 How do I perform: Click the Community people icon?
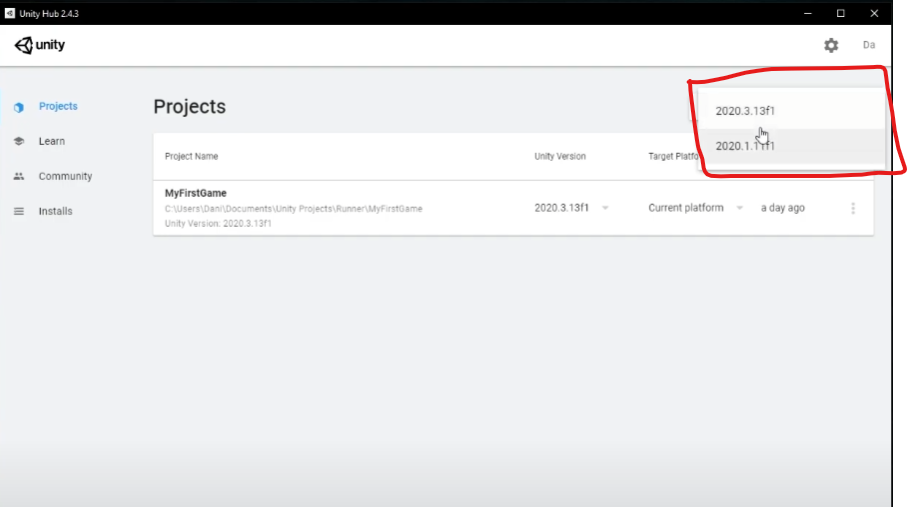pyautogui.click(x=19, y=177)
